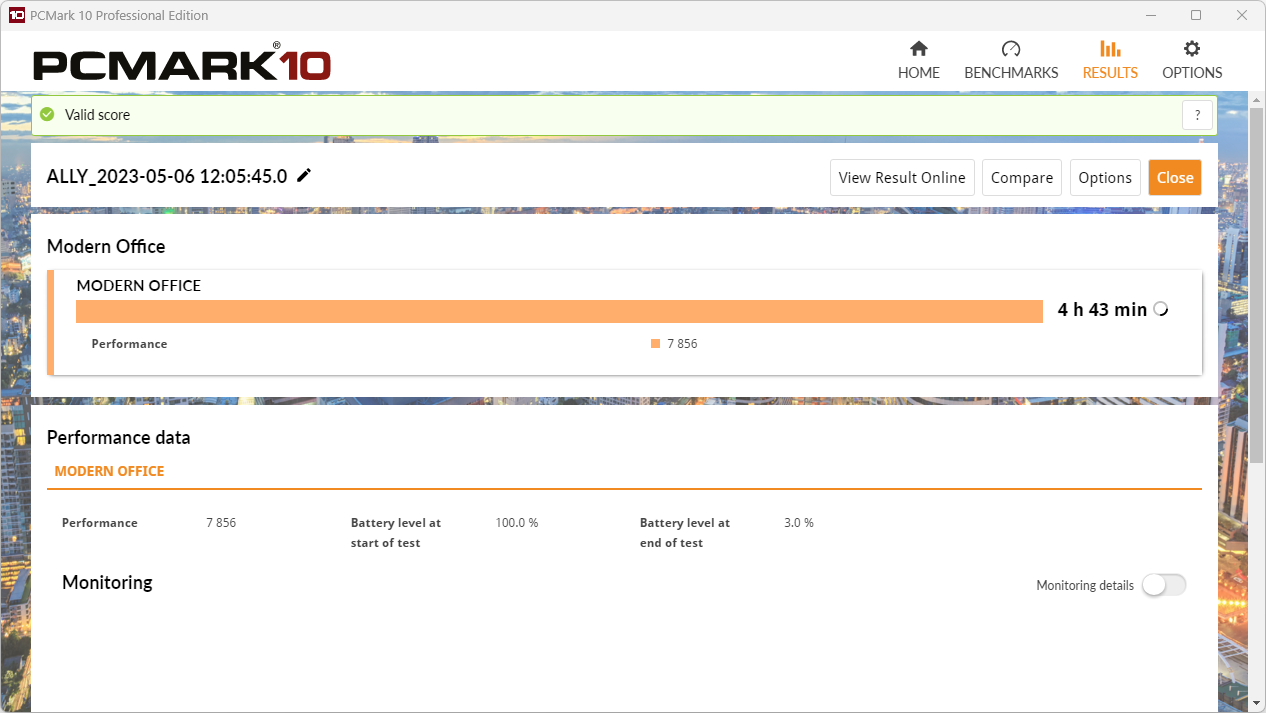Click the MODERN OFFICE card title
Viewport: 1266px width, 713px height.
(139, 285)
